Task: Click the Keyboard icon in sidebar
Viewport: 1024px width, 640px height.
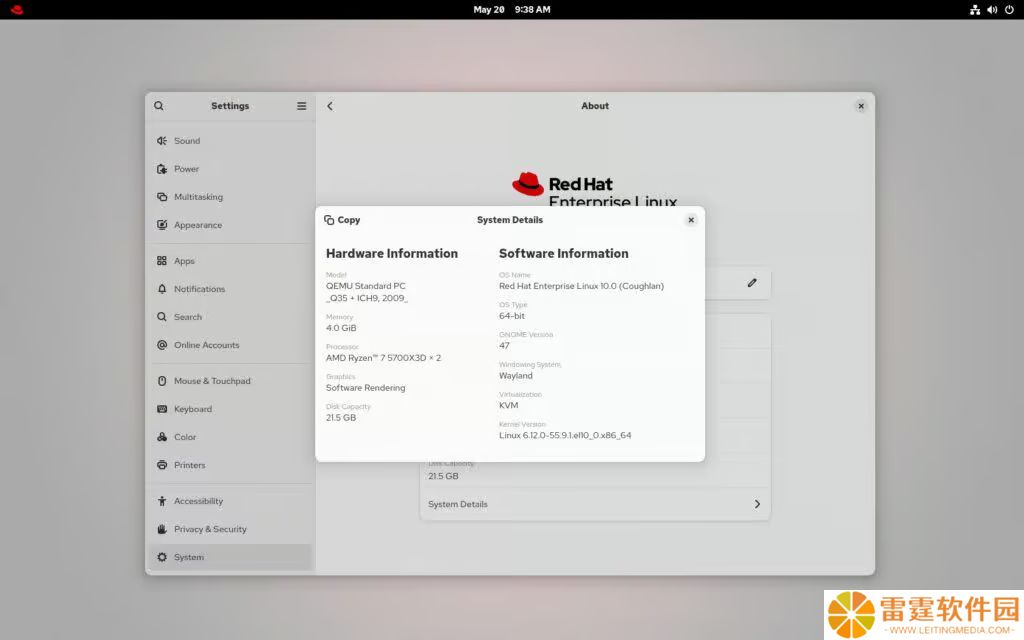Action: coord(162,409)
